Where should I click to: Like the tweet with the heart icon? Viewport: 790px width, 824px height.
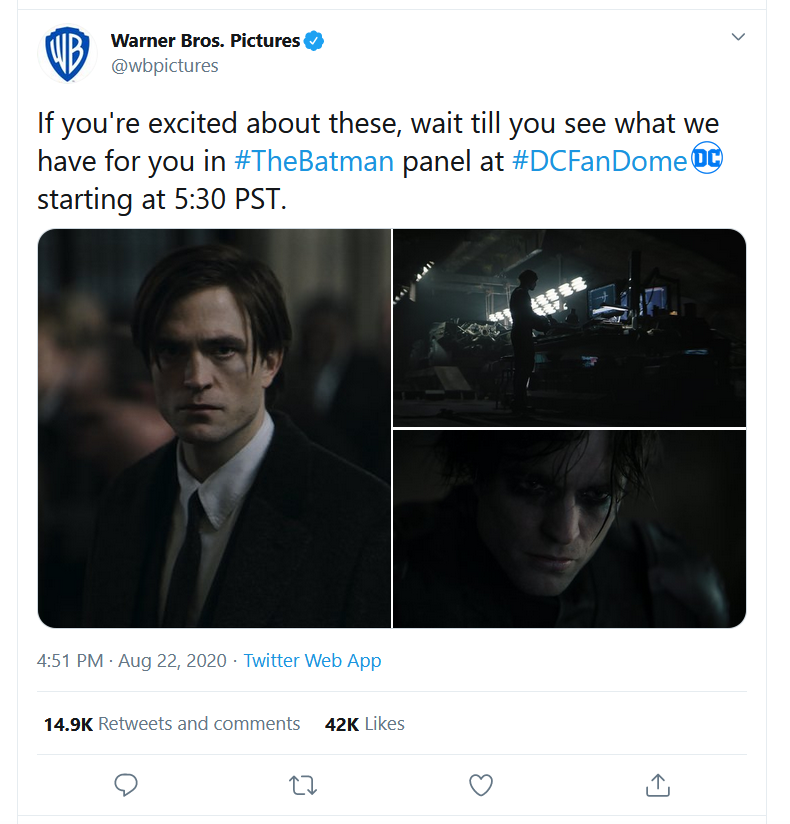pos(480,785)
